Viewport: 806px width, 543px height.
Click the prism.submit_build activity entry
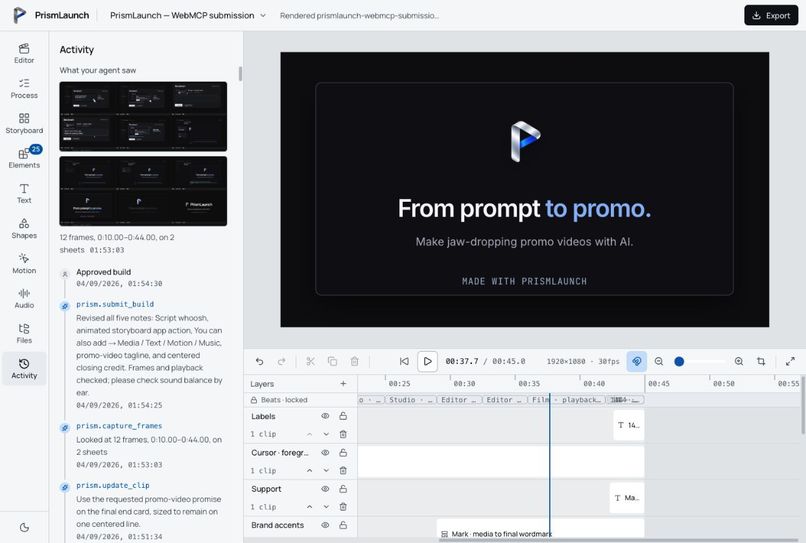coord(115,304)
